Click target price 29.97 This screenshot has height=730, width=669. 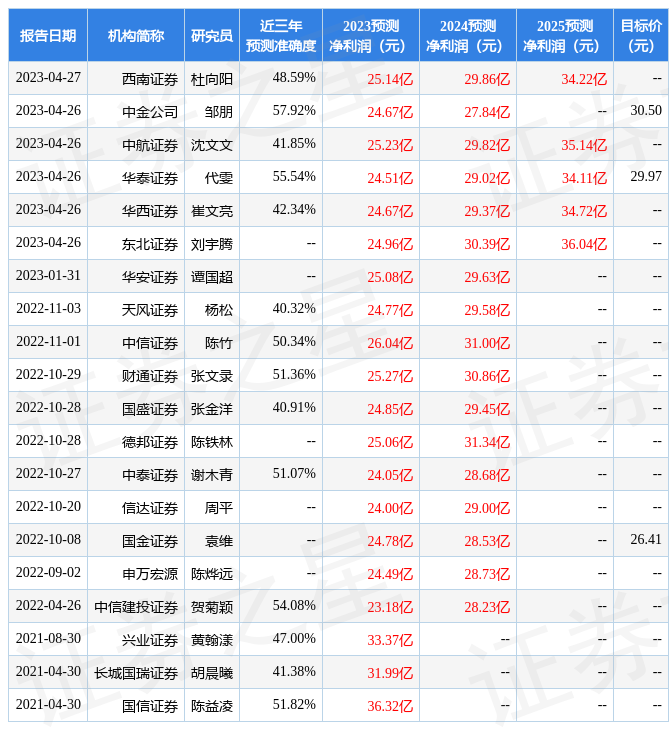[x=646, y=176]
